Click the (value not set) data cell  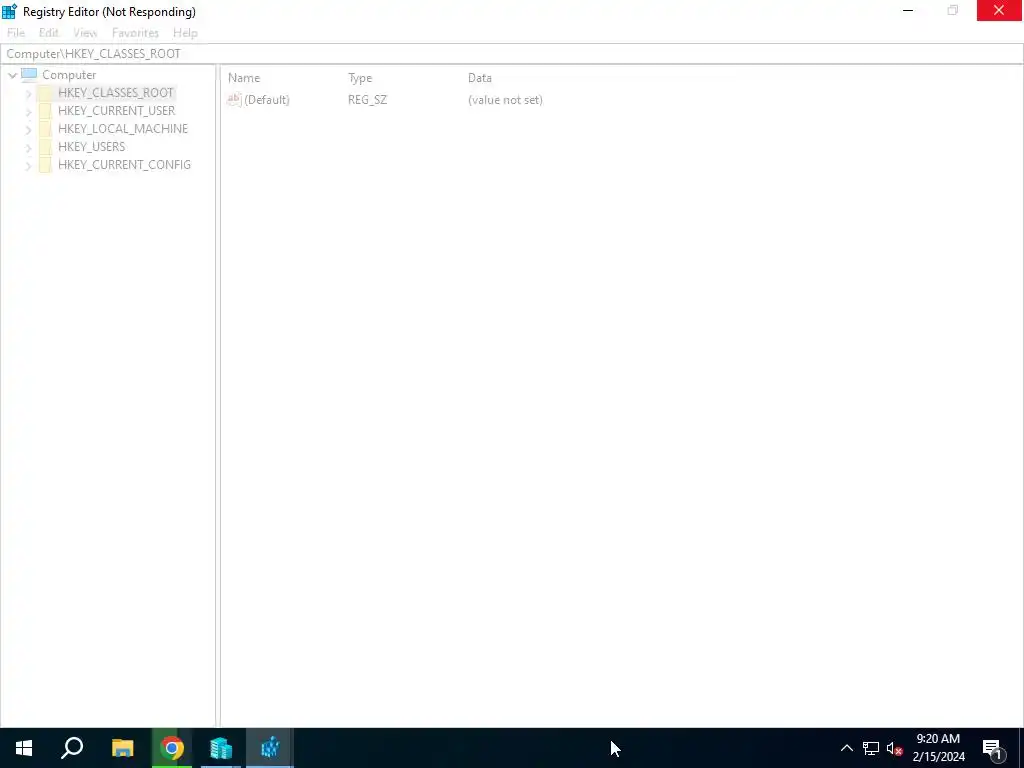tap(505, 100)
